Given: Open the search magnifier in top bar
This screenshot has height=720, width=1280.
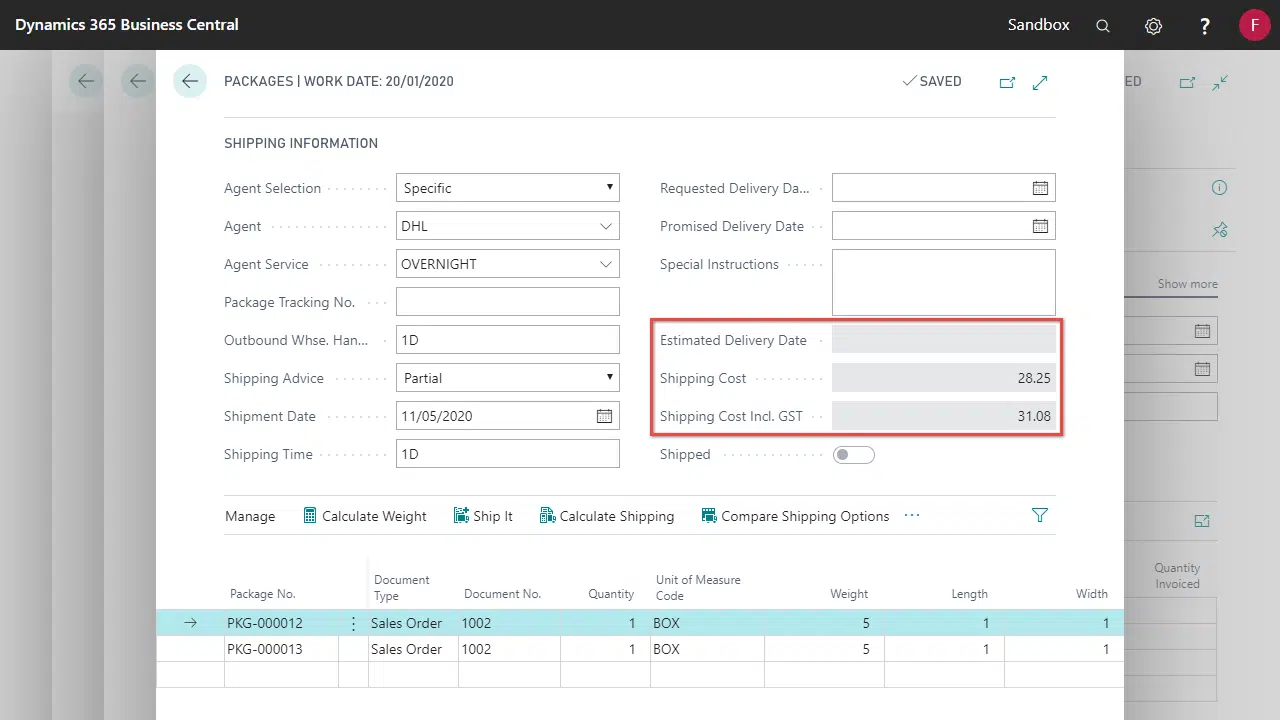Looking at the screenshot, I should 1103,26.
